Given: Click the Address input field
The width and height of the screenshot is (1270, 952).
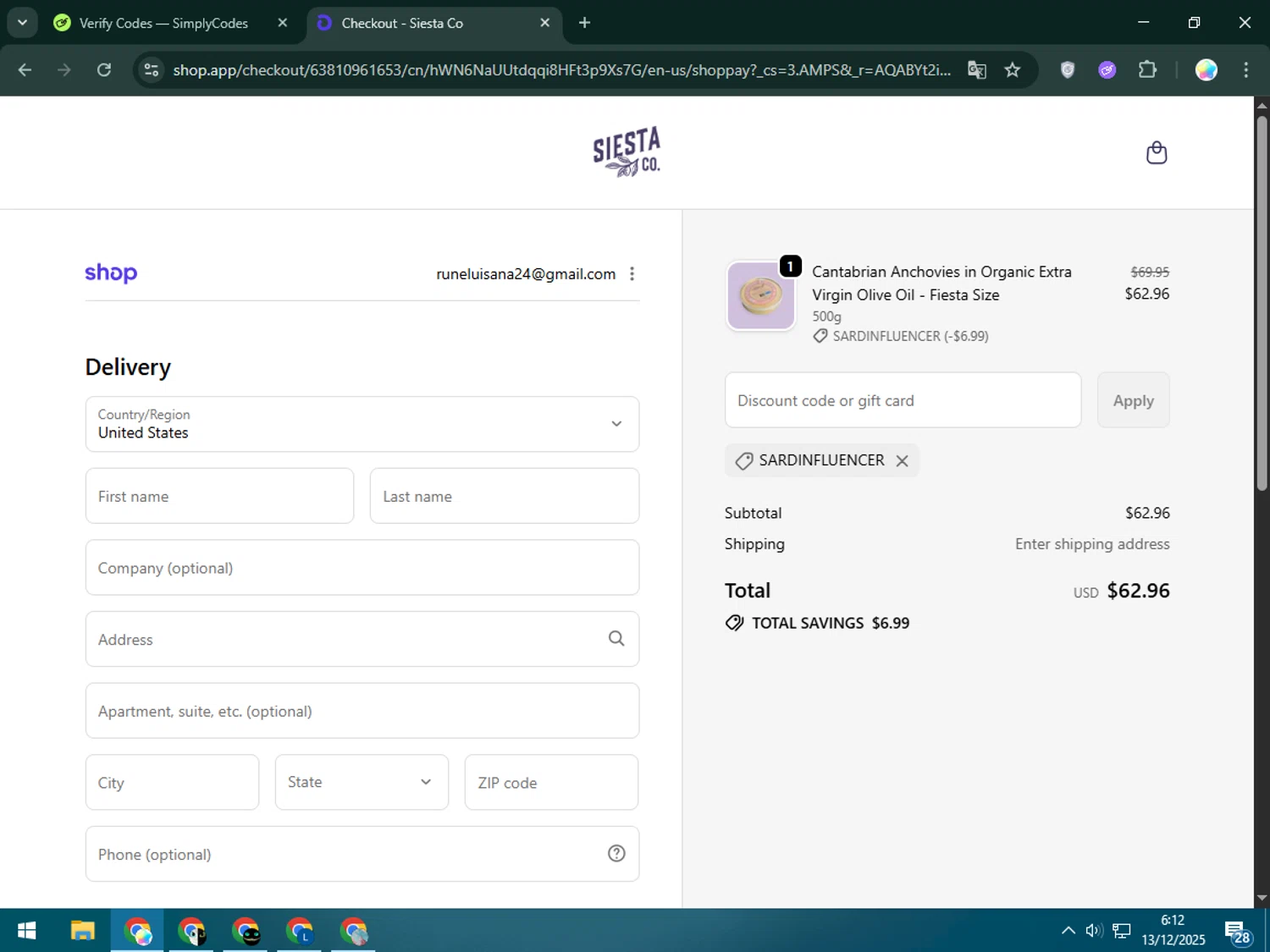Looking at the screenshot, I should (362, 639).
